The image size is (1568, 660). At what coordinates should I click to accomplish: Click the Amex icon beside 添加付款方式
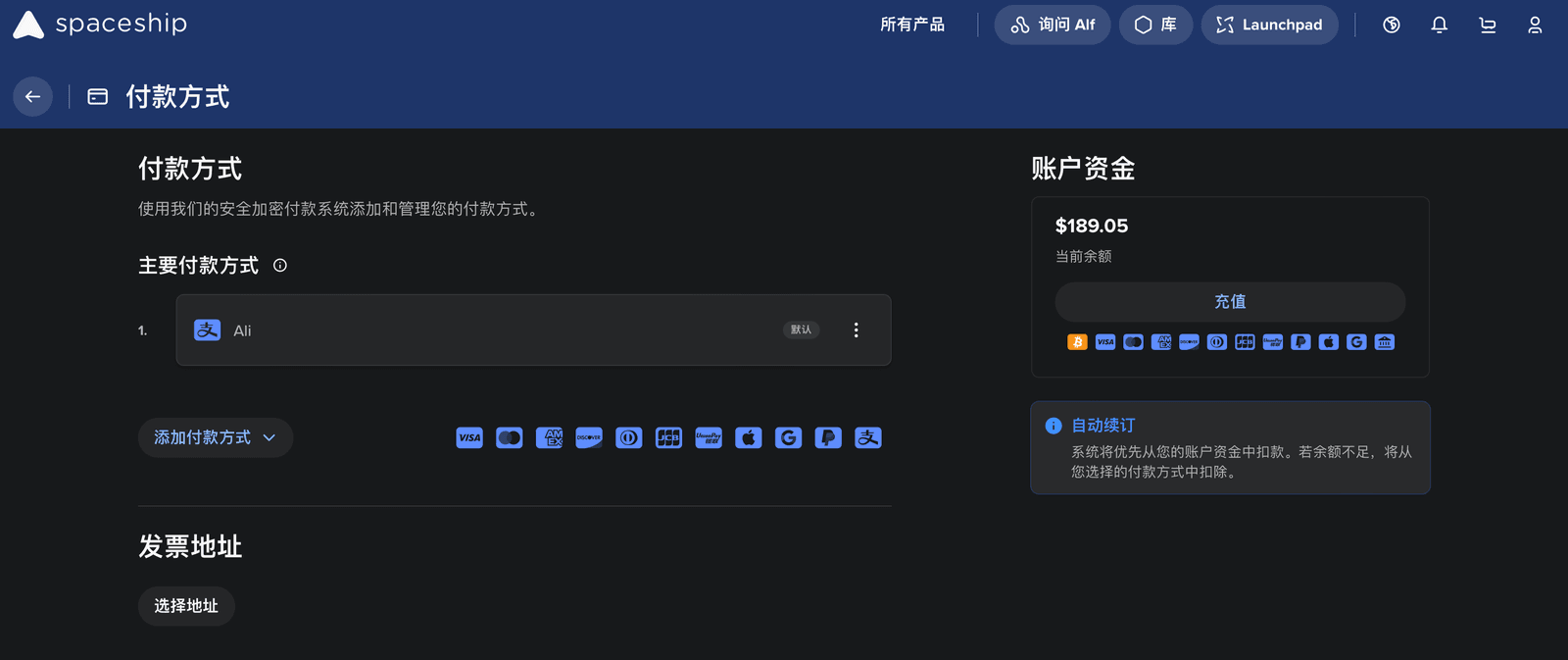(x=550, y=437)
